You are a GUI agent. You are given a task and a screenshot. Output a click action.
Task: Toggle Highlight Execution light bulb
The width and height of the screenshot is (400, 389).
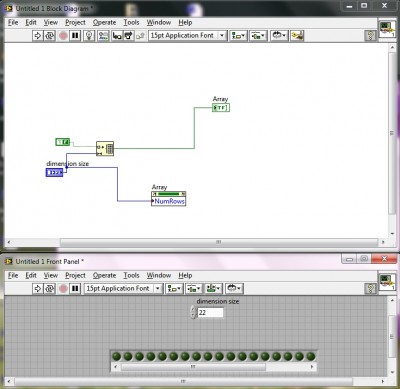point(89,36)
